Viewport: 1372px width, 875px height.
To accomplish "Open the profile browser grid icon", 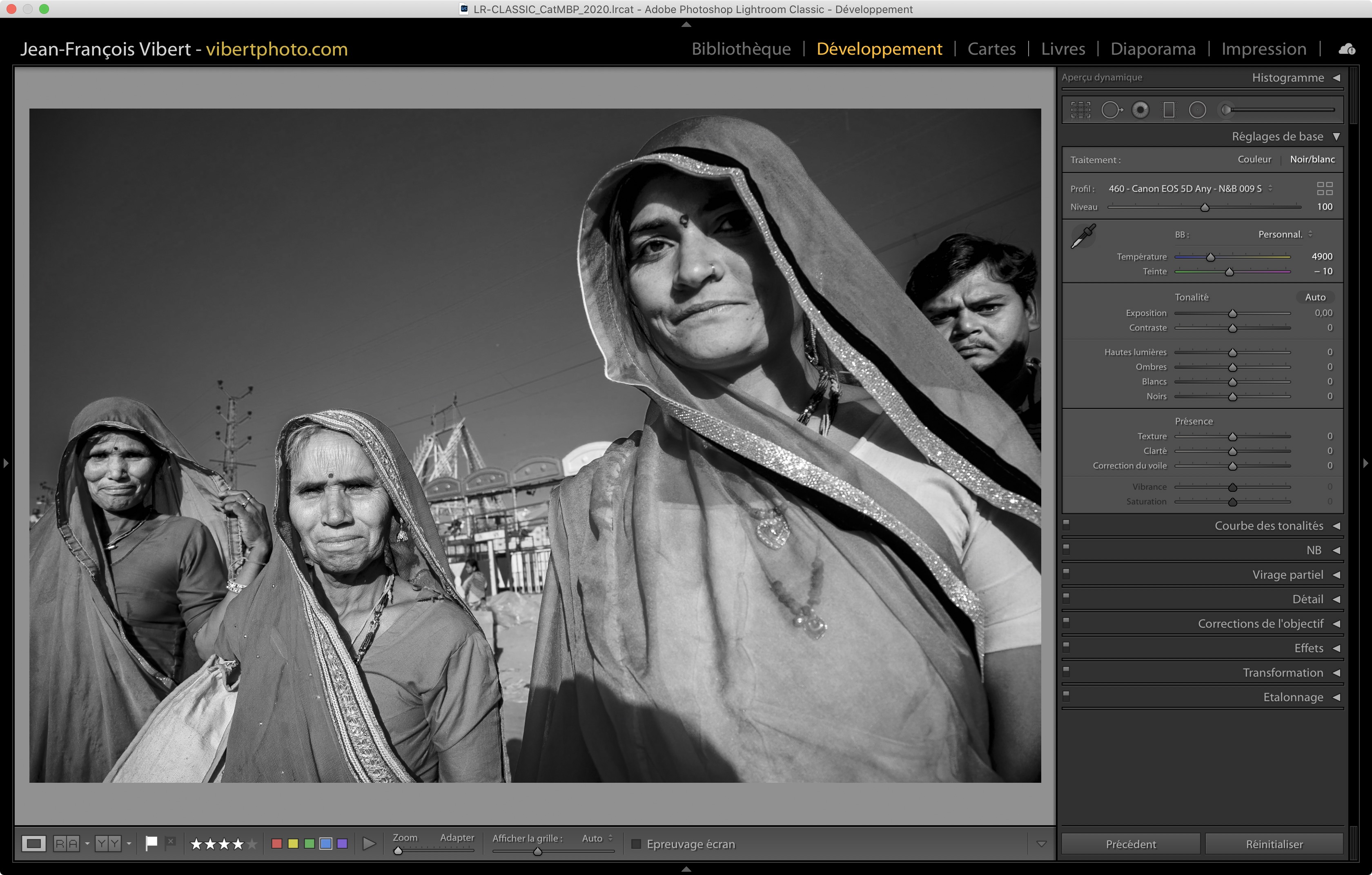I will pyautogui.click(x=1325, y=189).
